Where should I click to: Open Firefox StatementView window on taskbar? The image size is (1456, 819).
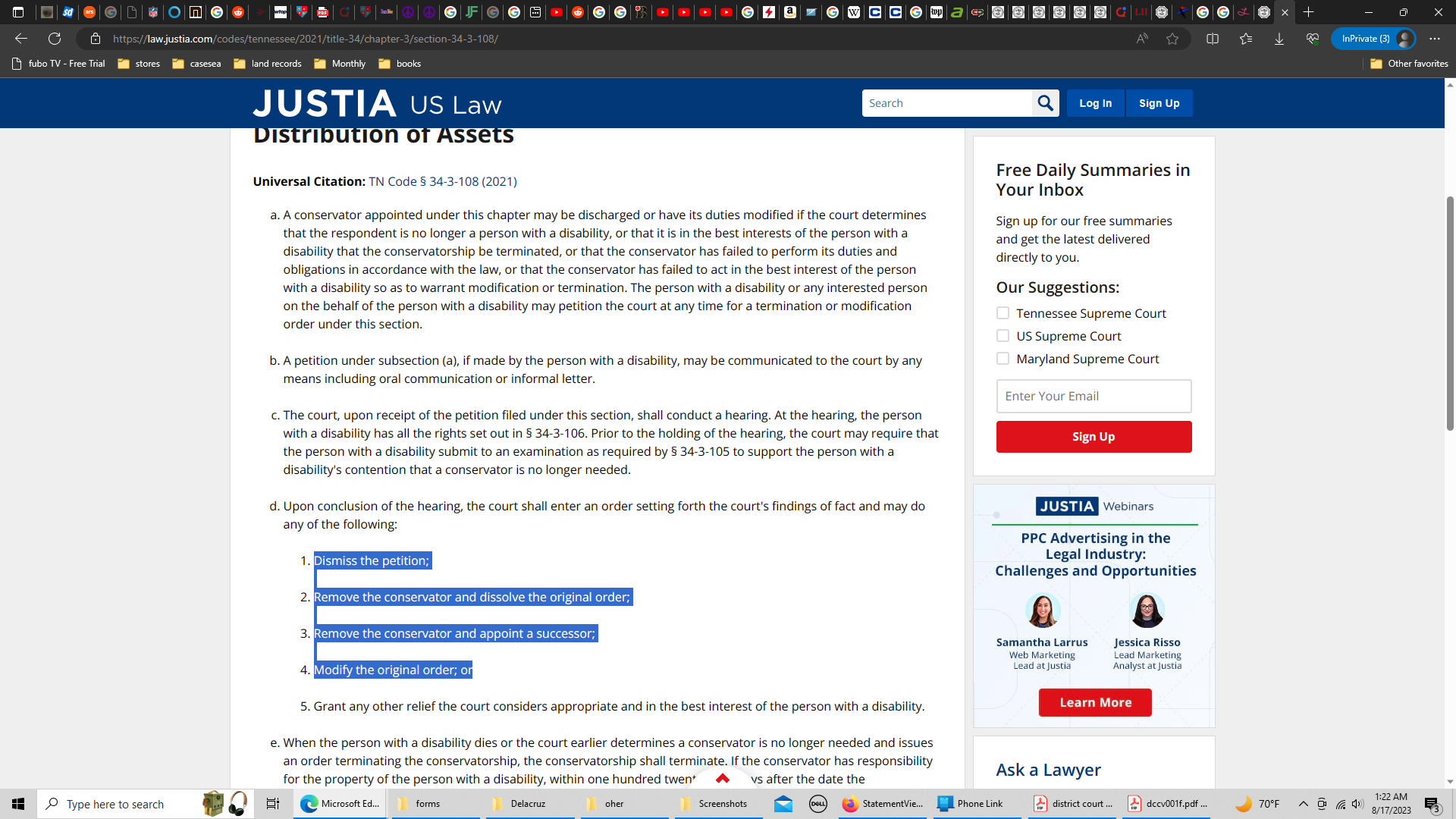pos(883,804)
